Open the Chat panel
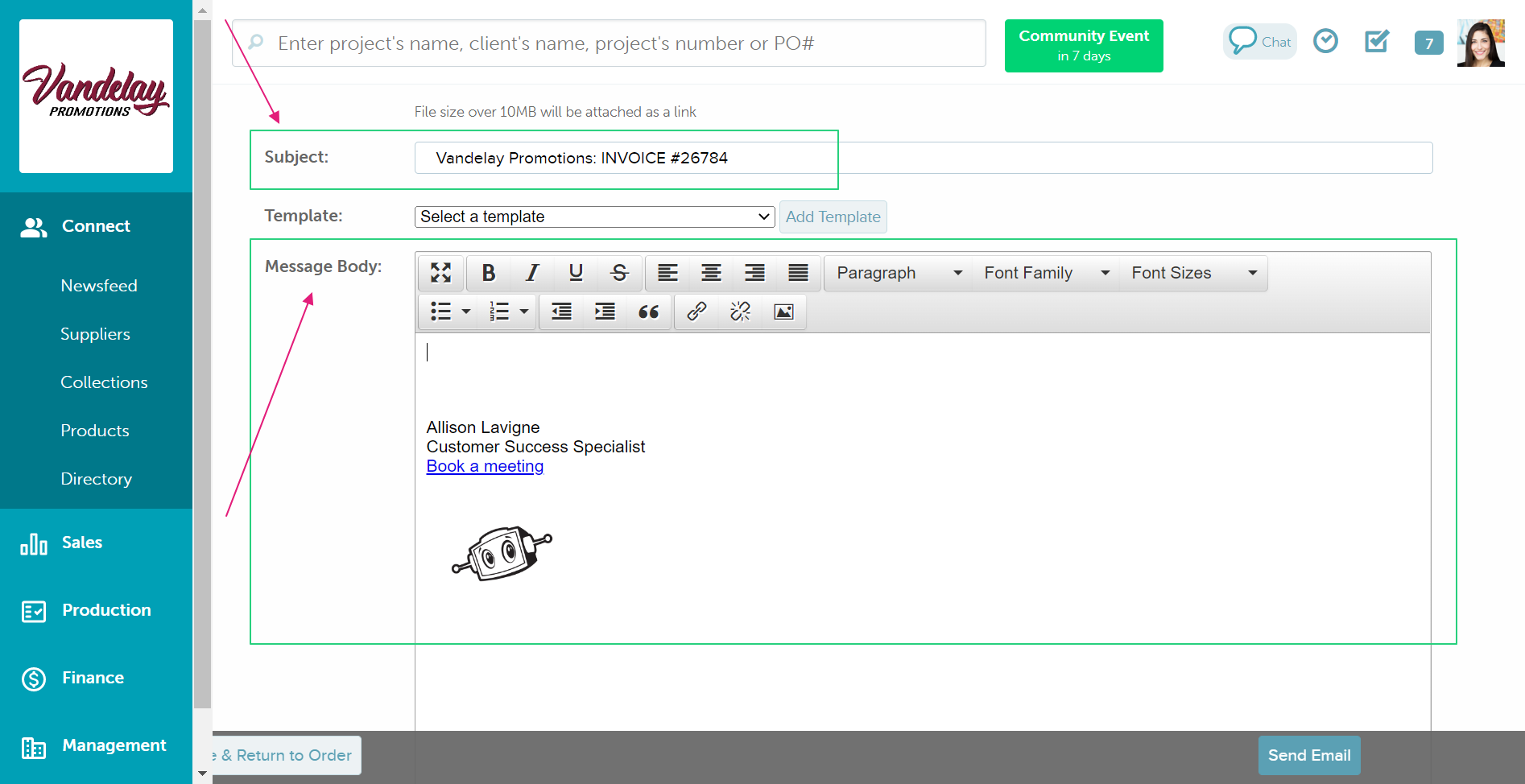The height and width of the screenshot is (784, 1525). click(x=1260, y=41)
